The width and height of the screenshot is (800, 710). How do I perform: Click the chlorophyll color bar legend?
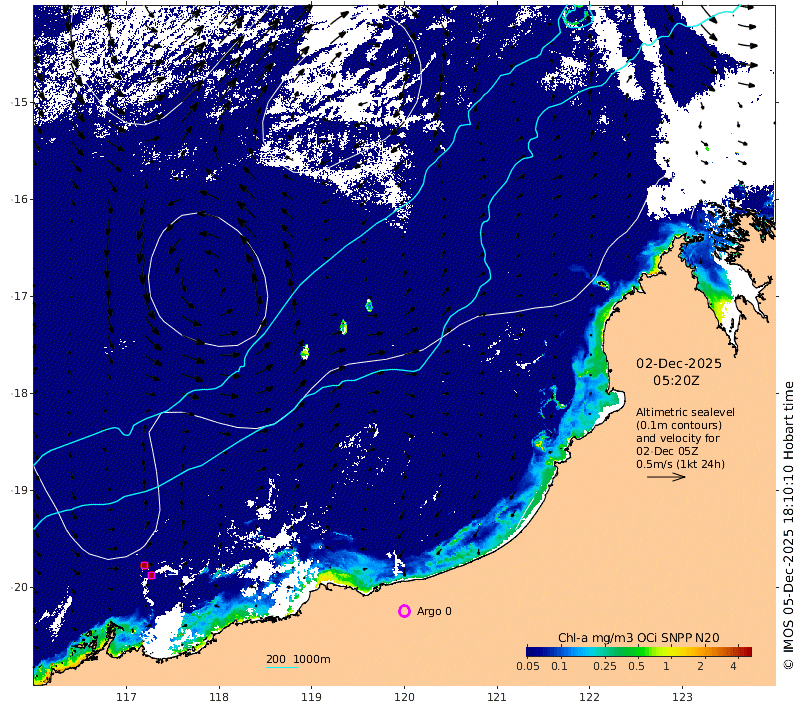[x=639, y=651]
